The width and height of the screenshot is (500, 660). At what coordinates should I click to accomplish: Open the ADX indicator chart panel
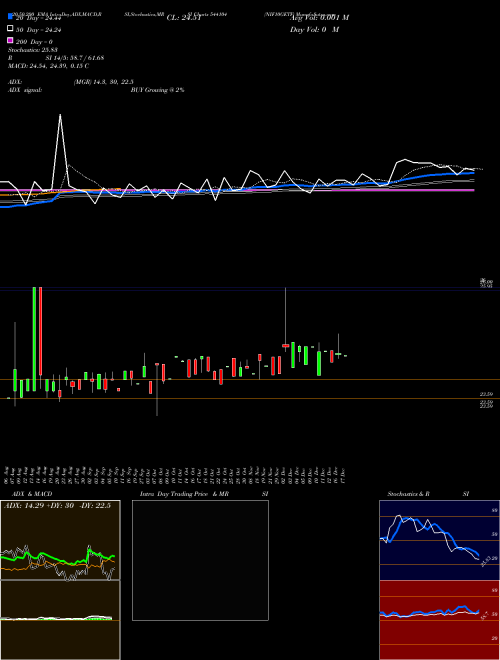(60, 540)
